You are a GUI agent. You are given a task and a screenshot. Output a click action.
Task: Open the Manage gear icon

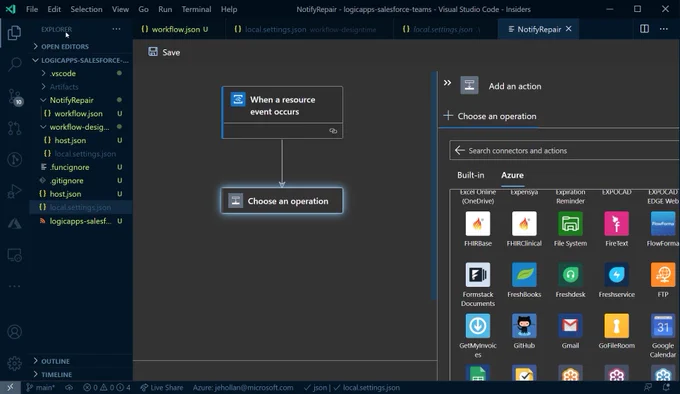(x=14, y=363)
